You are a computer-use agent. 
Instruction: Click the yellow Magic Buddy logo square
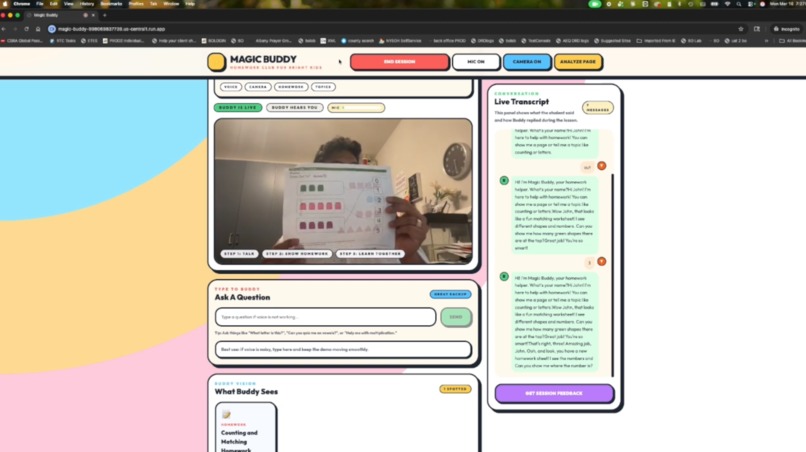[x=216, y=62]
